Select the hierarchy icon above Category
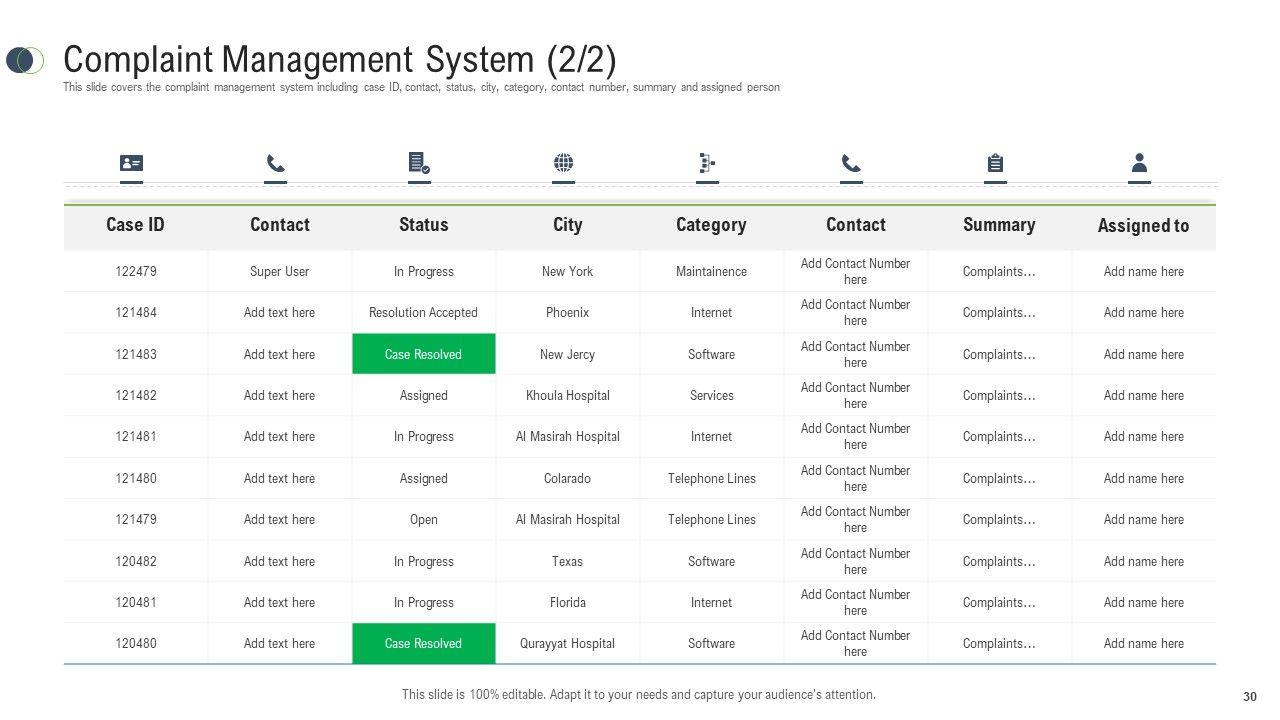1280x720 pixels. [707, 163]
